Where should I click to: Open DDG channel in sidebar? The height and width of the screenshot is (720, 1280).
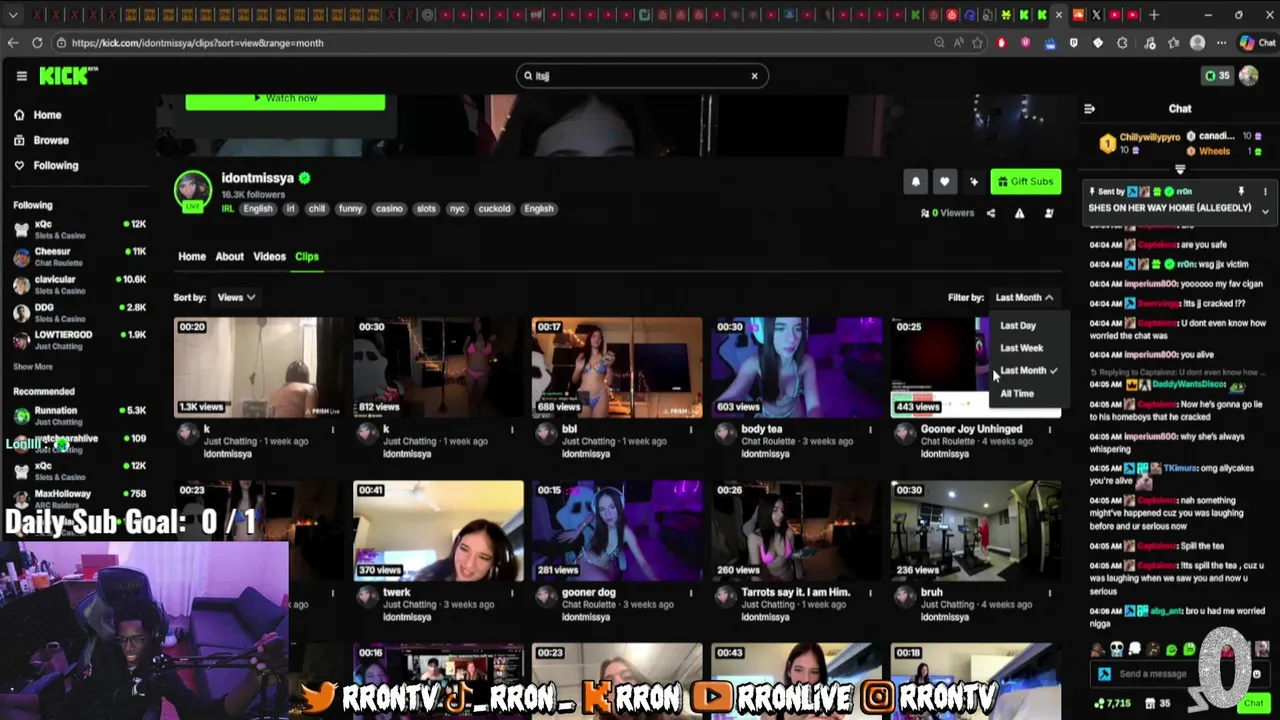80,313
